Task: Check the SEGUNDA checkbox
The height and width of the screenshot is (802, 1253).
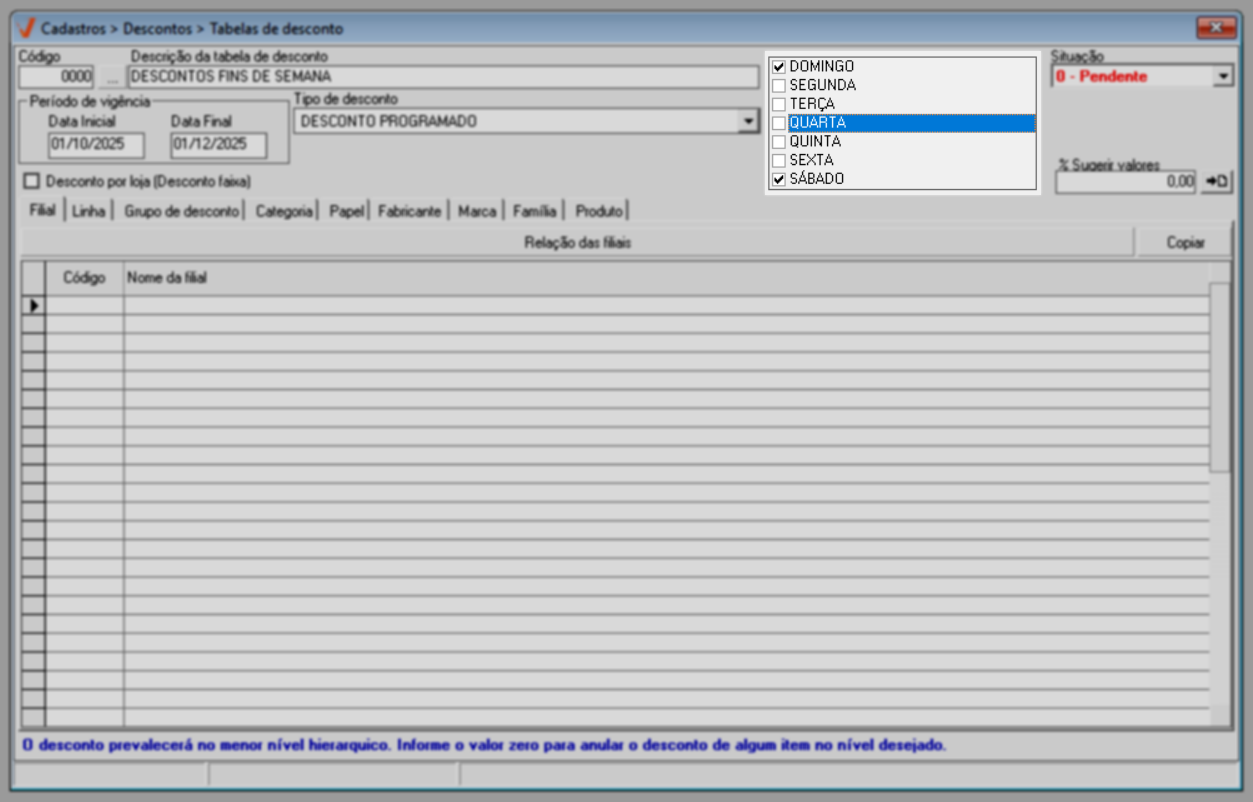Action: pos(779,85)
